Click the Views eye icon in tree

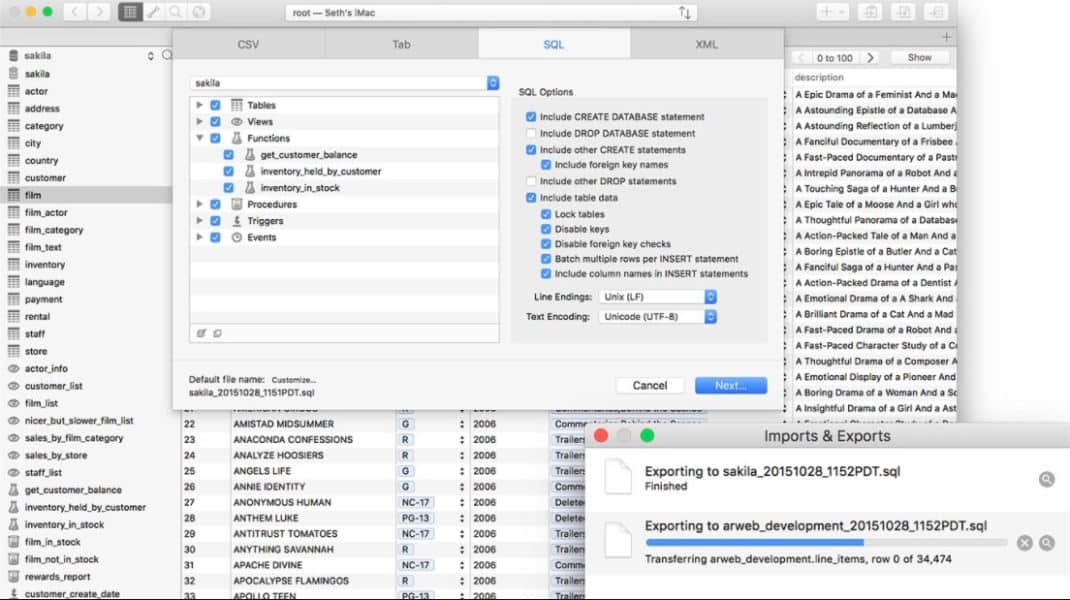pos(237,122)
